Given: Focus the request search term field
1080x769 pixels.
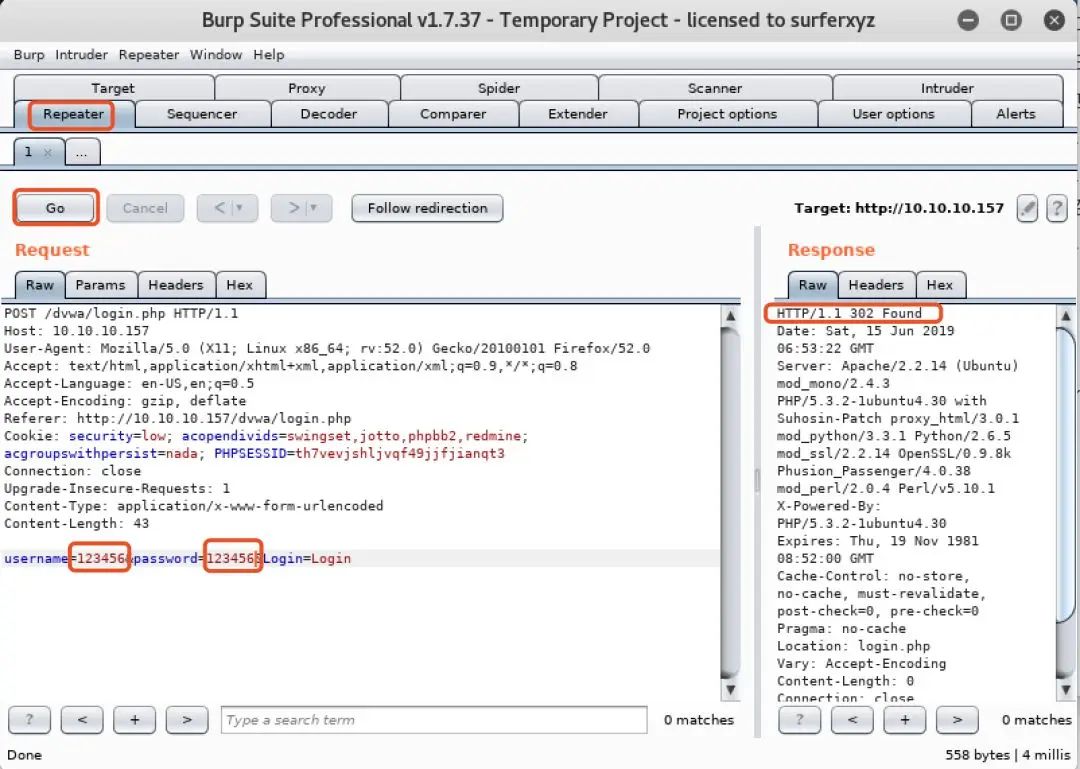Looking at the screenshot, I should coord(434,720).
